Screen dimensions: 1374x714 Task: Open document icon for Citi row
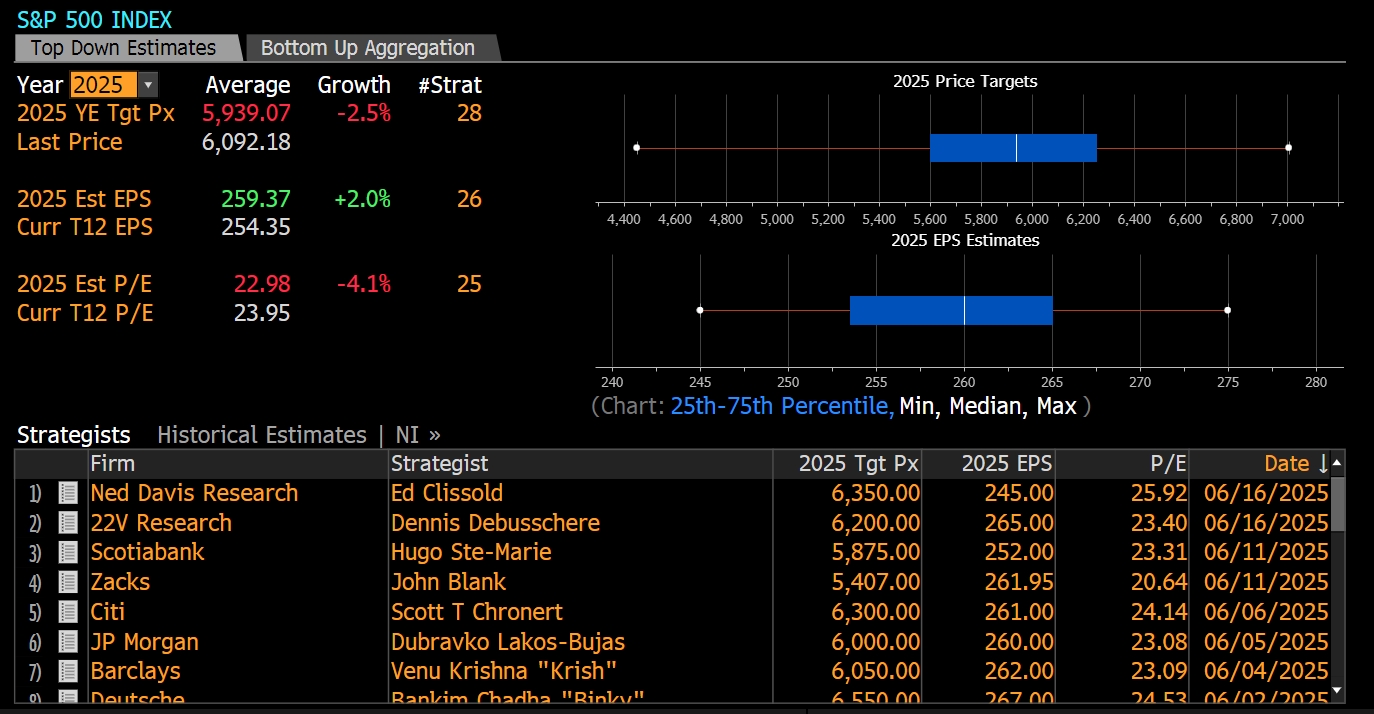coord(68,612)
